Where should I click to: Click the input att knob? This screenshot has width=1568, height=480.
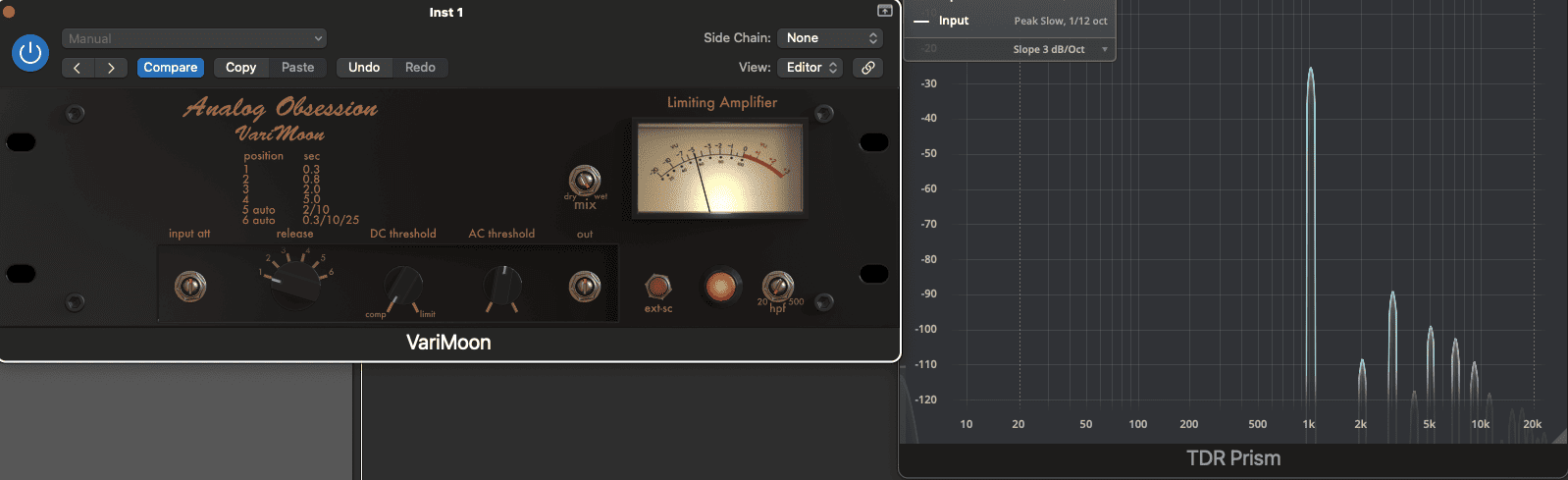point(190,286)
